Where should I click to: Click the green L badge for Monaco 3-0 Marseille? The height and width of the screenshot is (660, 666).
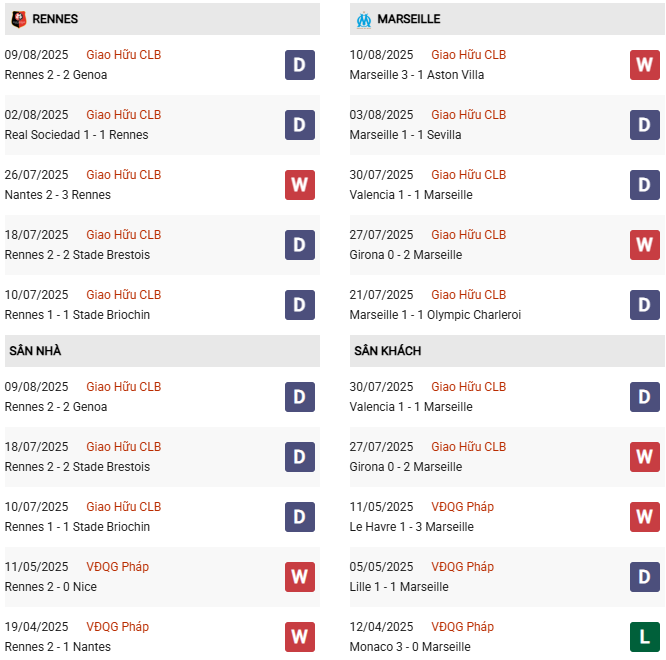645,637
